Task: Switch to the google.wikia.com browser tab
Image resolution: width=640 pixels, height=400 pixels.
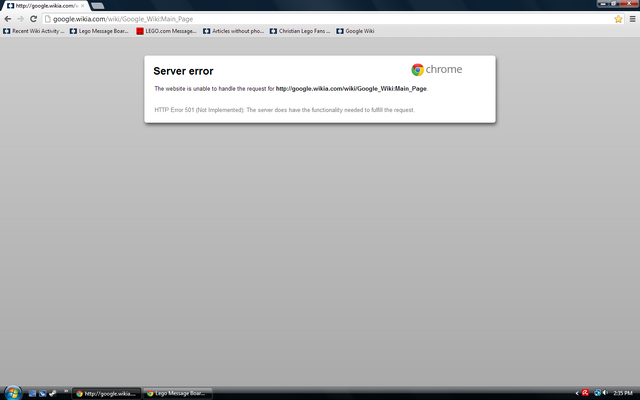Action: [46, 6]
